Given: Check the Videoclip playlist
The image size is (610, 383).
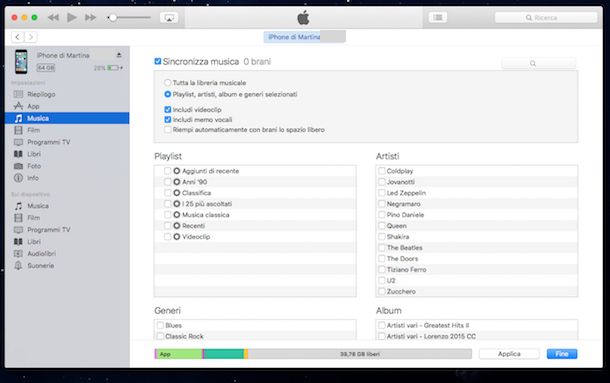Looking at the screenshot, I should pyautogui.click(x=168, y=236).
